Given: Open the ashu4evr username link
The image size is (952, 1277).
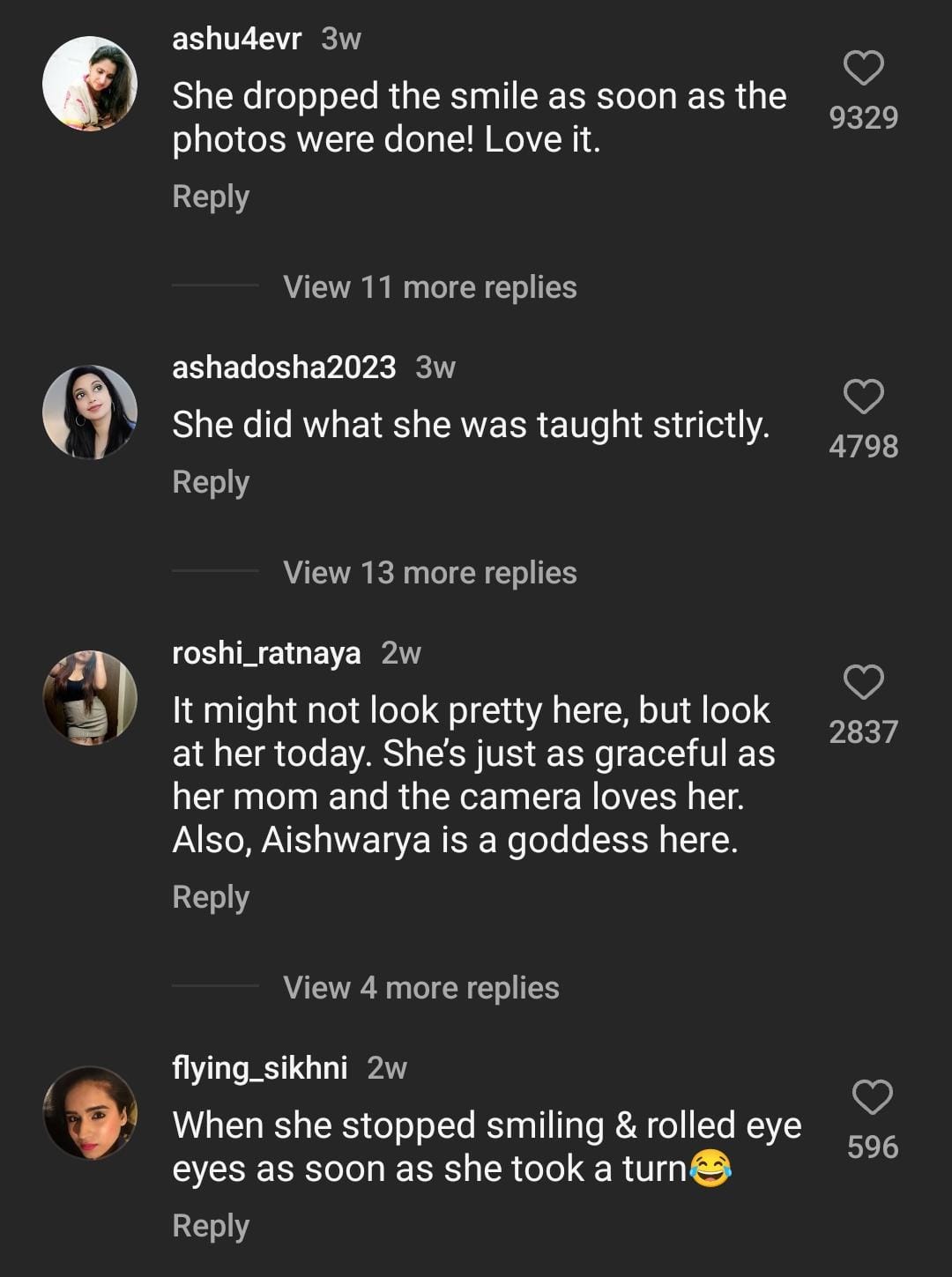Looking at the screenshot, I should coord(236,39).
